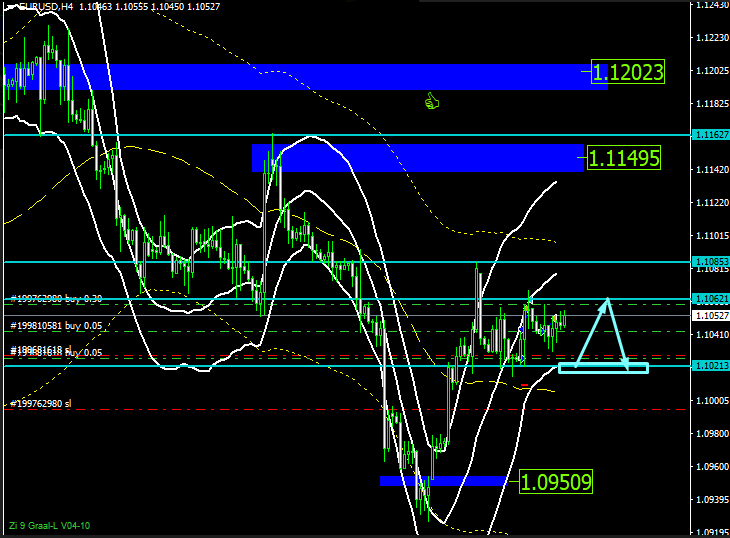730x538 pixels.
Task: Click the cyan 1.10213 price tag
Action: pyautogui.click(x=711, y=366)
